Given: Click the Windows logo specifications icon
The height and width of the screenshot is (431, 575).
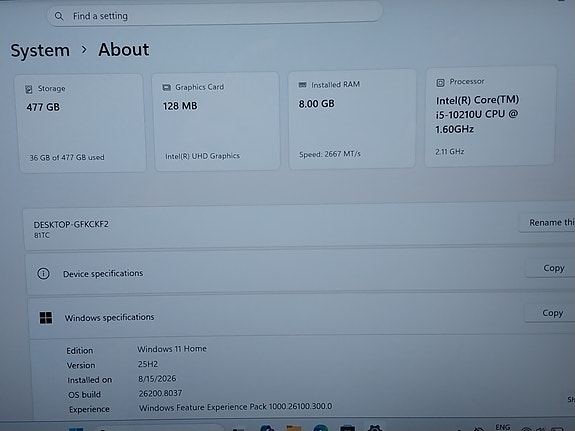Looking at the screenshot, I should (46, 318).
